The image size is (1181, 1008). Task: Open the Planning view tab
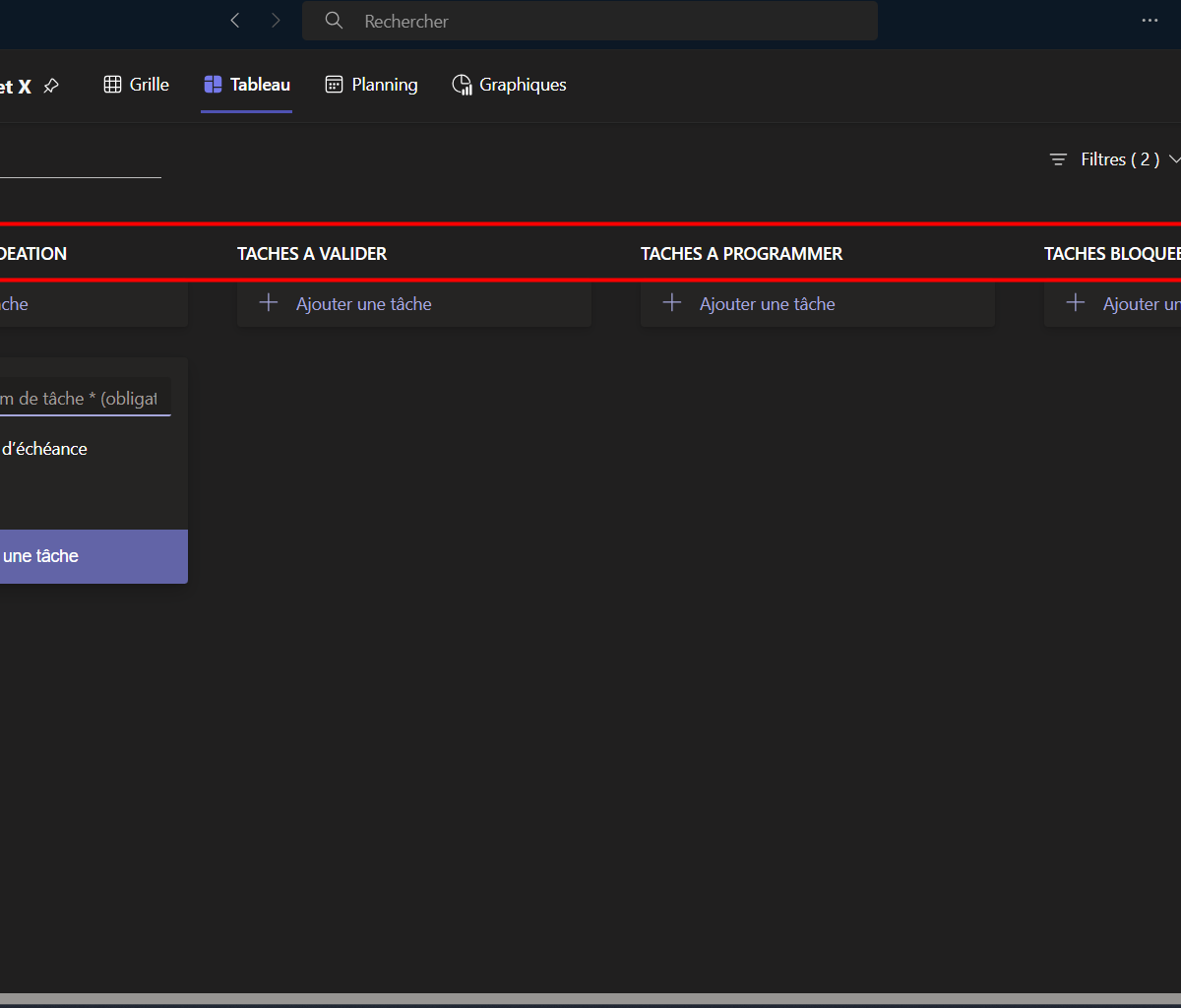coord(372,85)
